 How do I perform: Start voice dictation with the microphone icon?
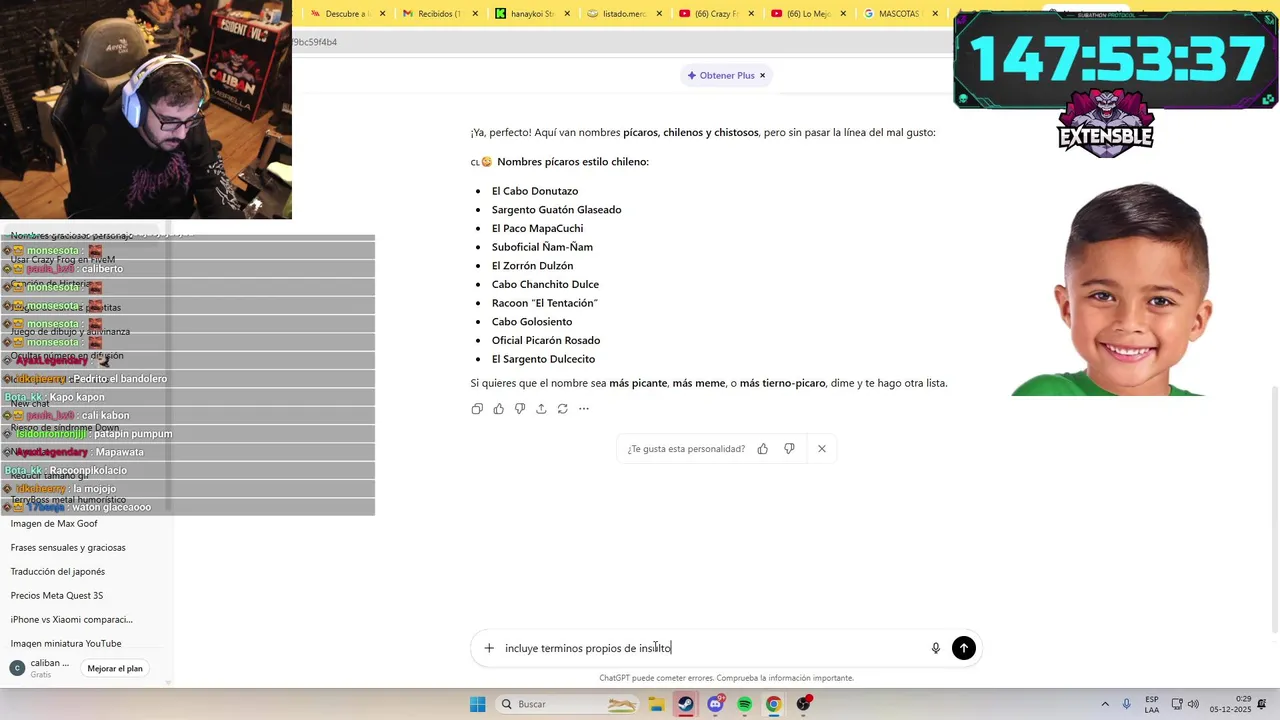pyautogui.click(x=936, y=648)
